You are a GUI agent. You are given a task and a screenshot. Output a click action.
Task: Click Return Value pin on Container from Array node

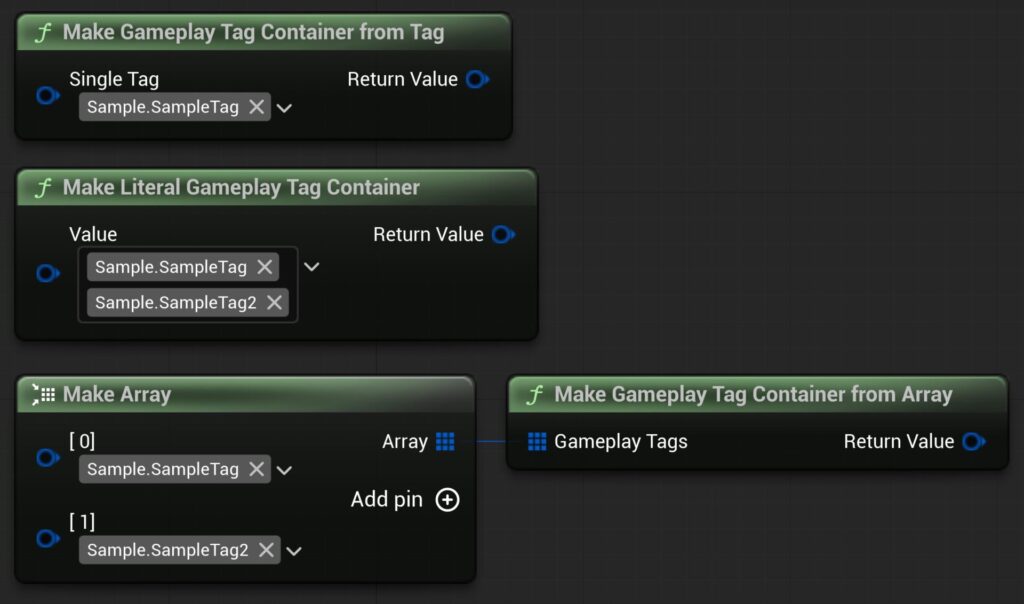(973, 441)
